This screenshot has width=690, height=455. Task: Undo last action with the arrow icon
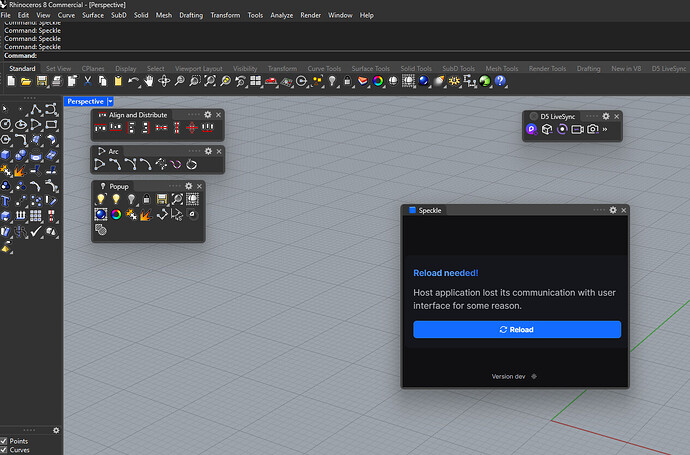pyautogui.click(x=133, y=81)
